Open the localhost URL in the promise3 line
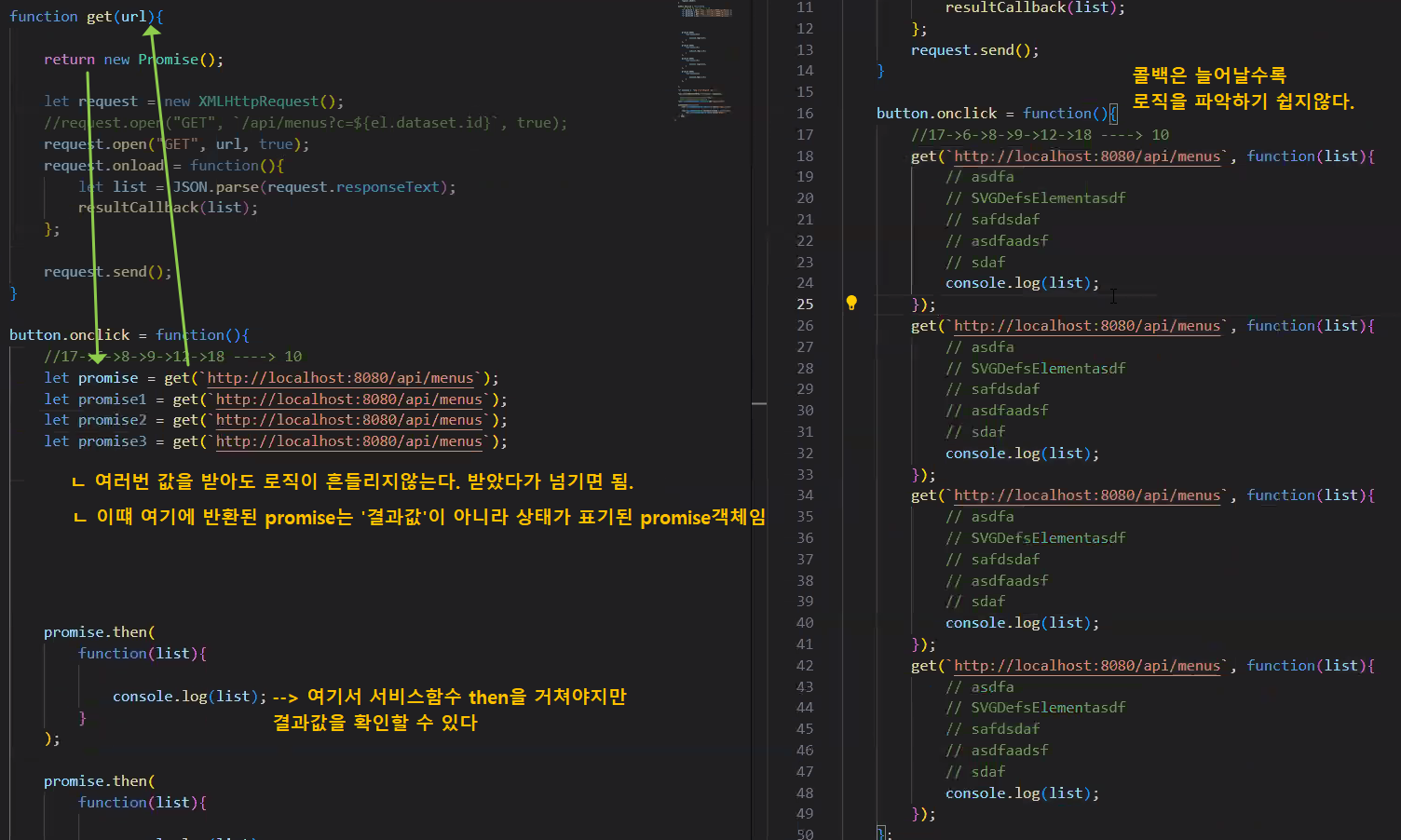Screen dimensions: 1401x840 point(349,441)
